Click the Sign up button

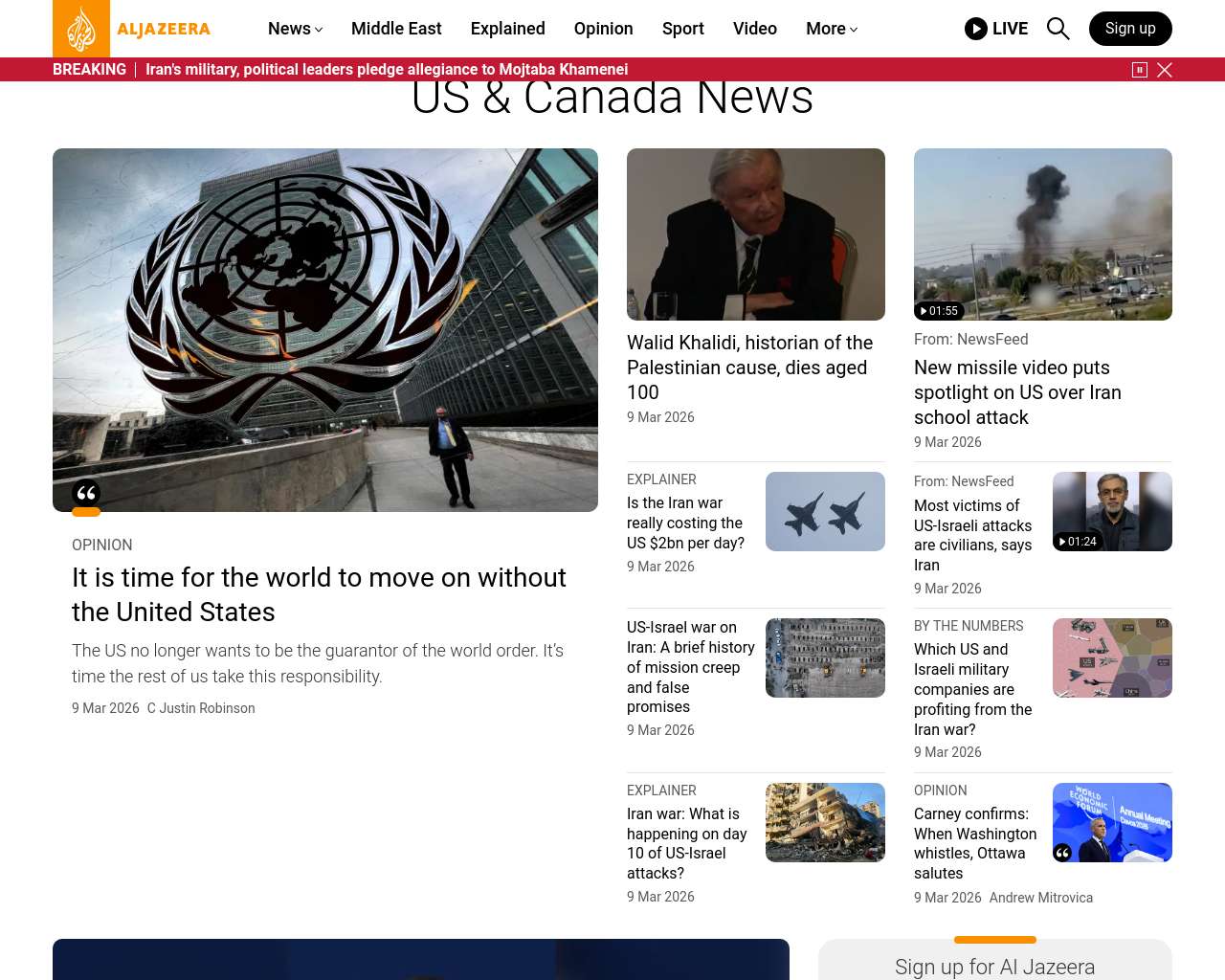1130,29
